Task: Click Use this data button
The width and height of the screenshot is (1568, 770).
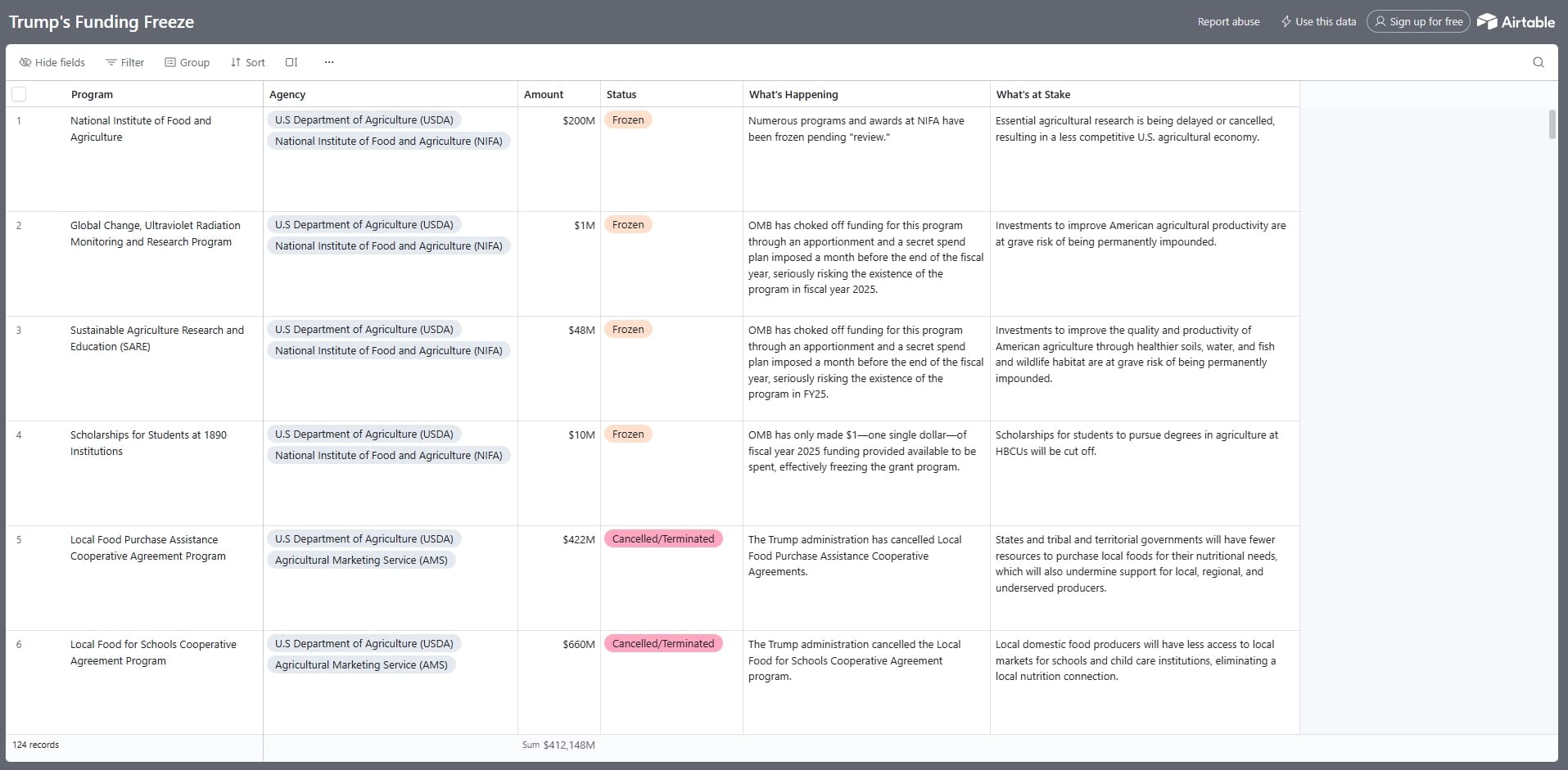Action: point(1318,22)
